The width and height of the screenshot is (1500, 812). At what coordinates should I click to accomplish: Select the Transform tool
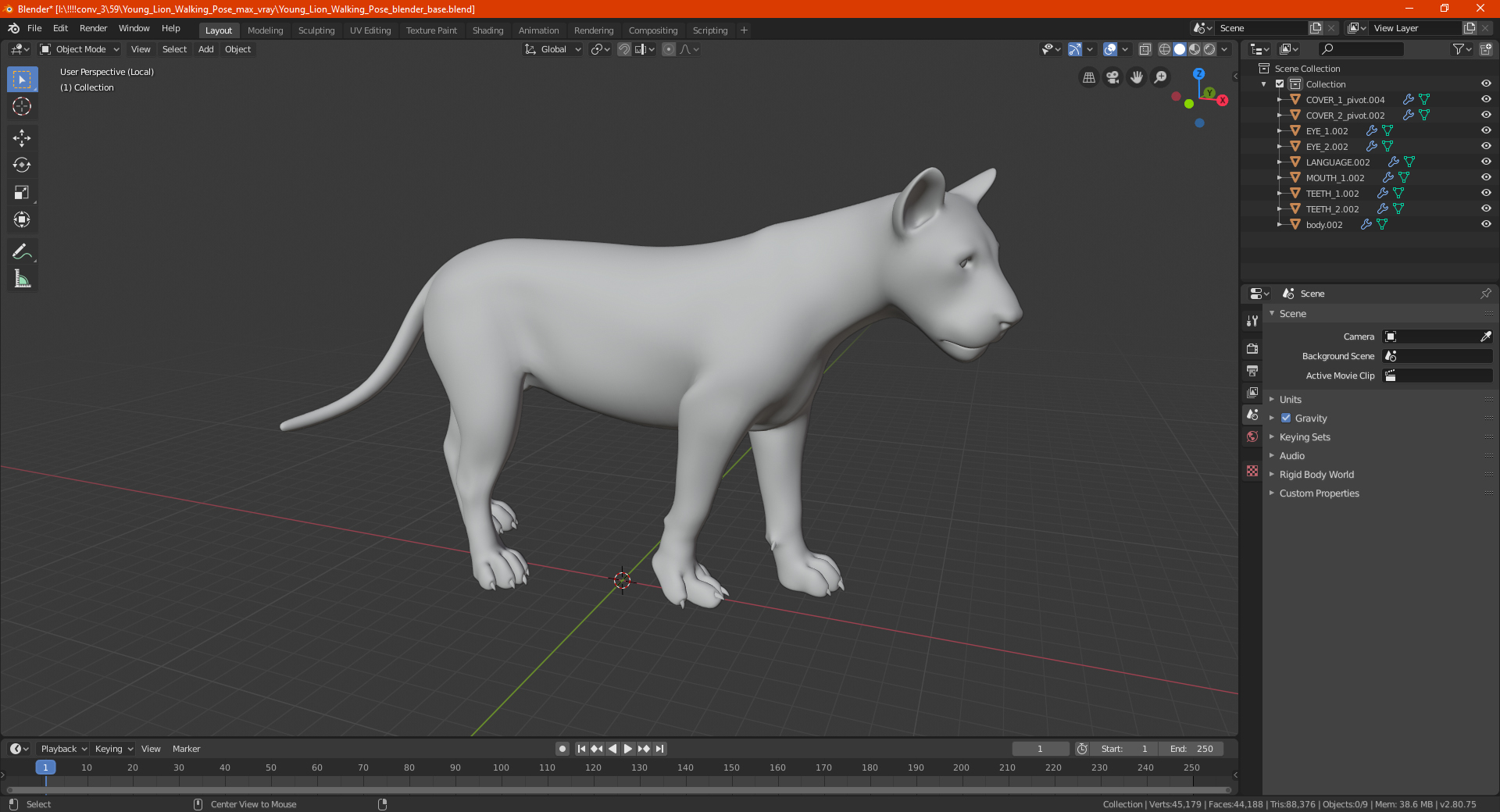tap(22, 219)
